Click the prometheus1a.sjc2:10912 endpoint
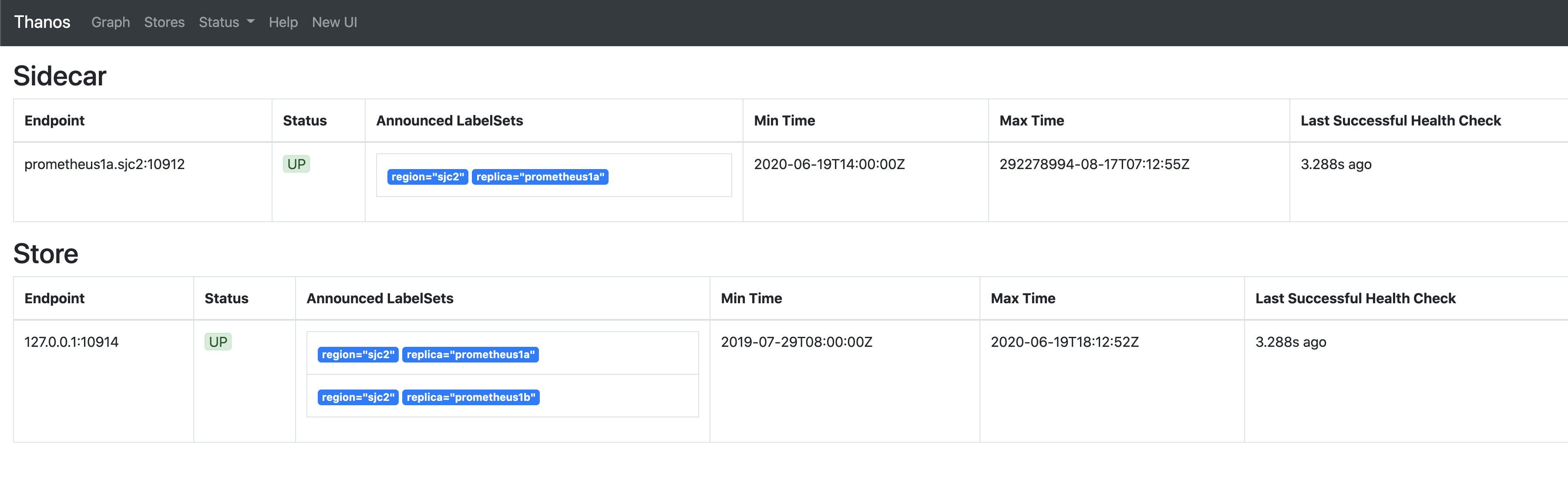This screenshot has width=1568, height=488. point(105,164)
